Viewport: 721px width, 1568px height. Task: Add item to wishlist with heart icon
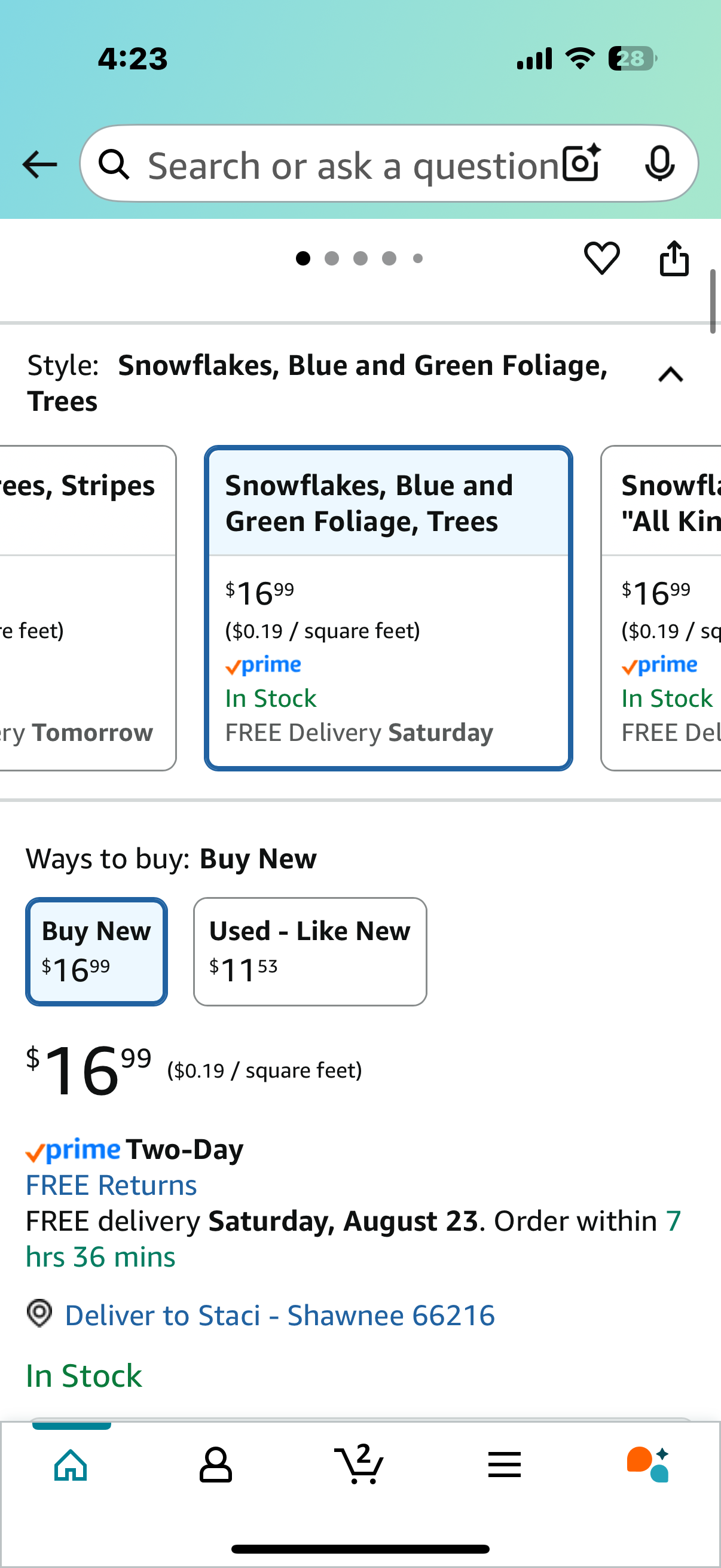point(602,258)
